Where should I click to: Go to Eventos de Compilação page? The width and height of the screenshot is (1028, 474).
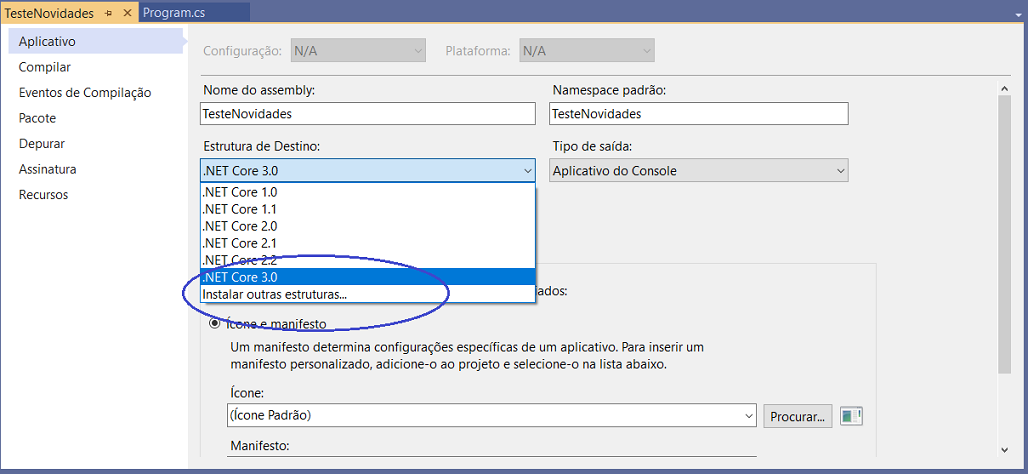85,92
